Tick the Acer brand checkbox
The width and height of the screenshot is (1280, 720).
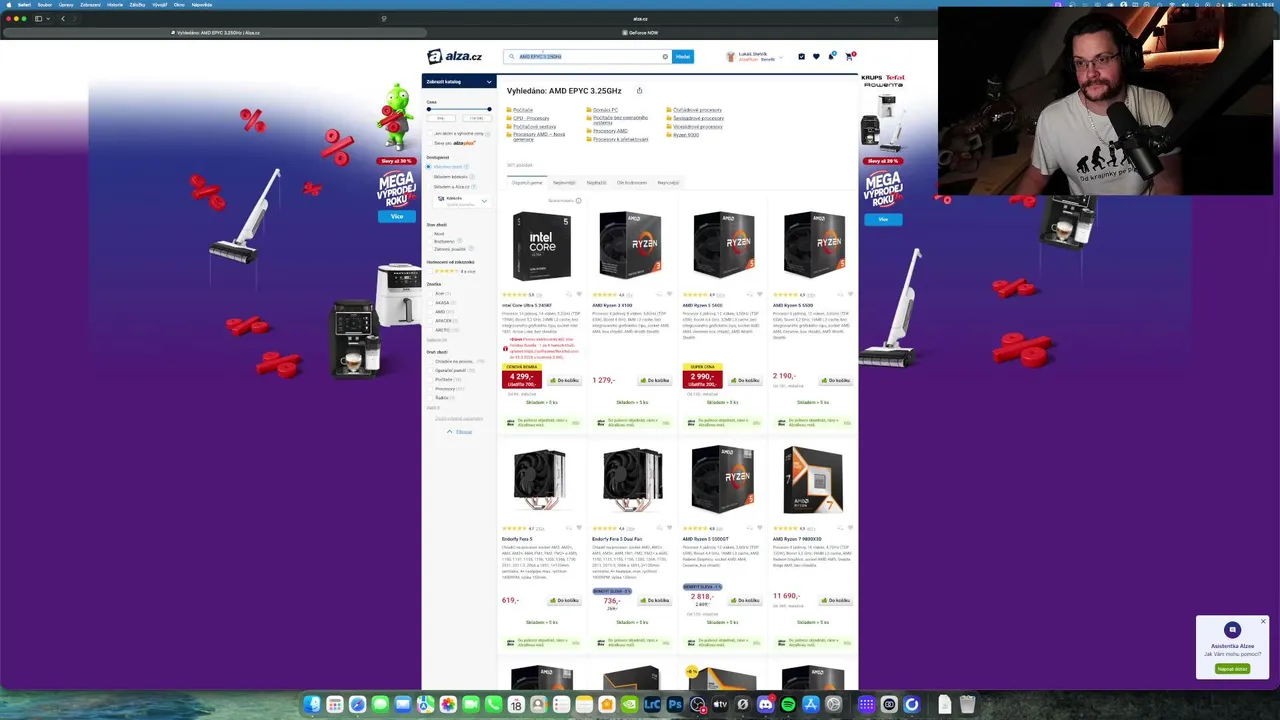[x=430, y=294]
